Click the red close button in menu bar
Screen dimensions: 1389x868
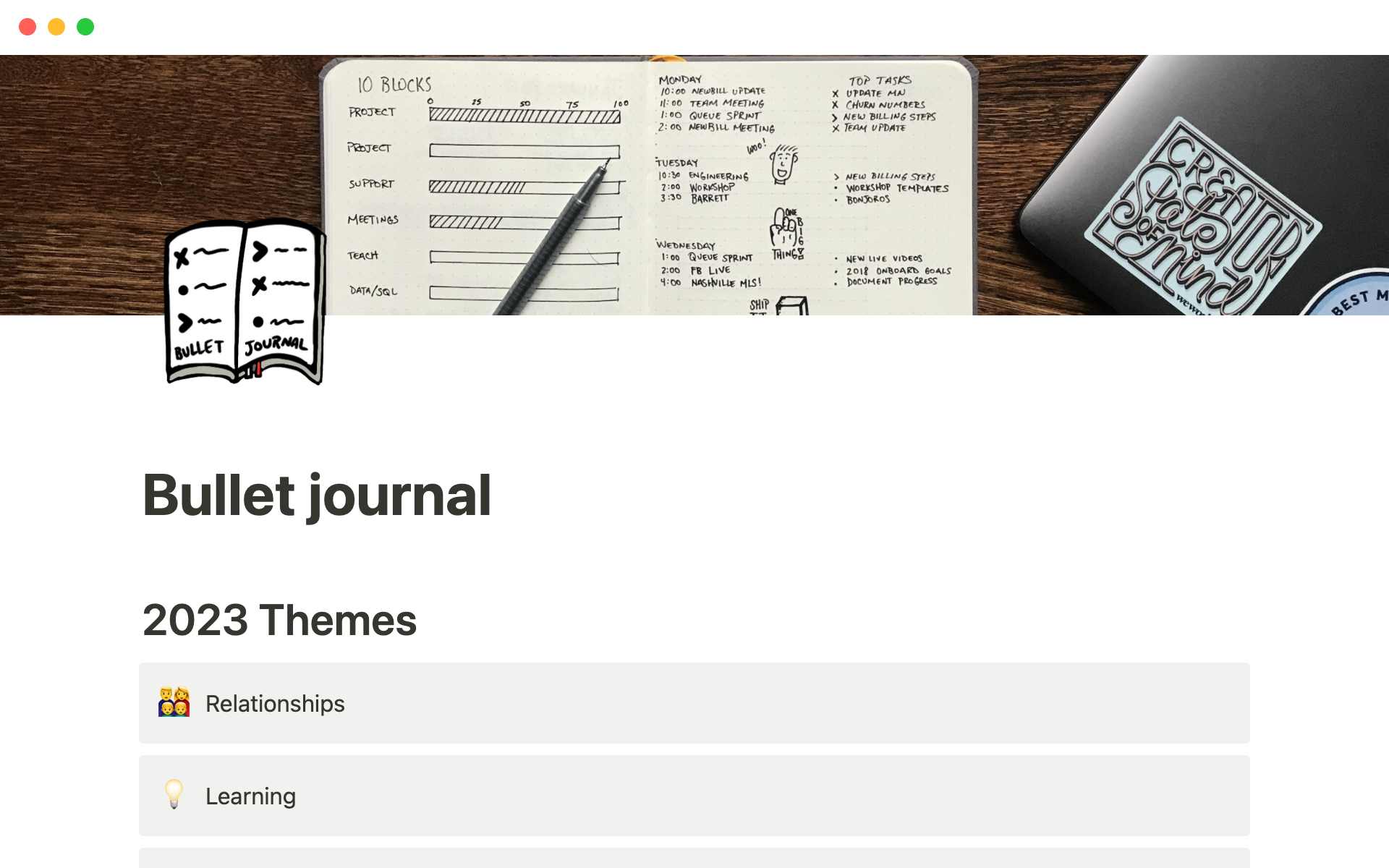pos(26,26)
